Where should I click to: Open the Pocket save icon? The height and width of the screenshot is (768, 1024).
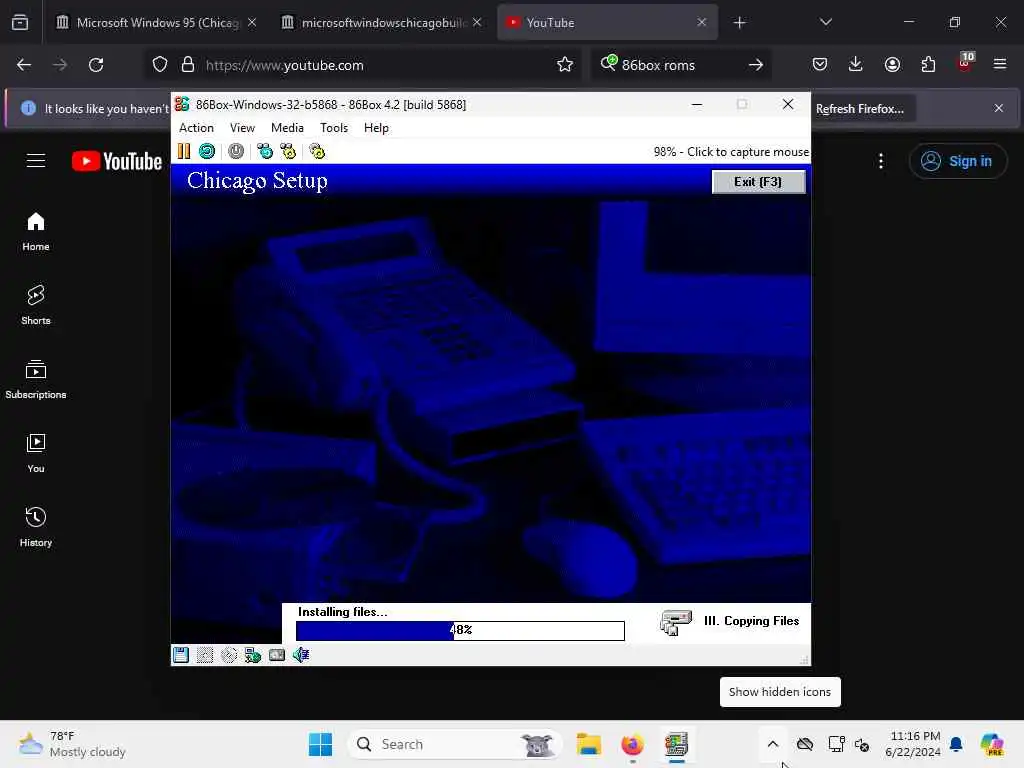[820, 64]
